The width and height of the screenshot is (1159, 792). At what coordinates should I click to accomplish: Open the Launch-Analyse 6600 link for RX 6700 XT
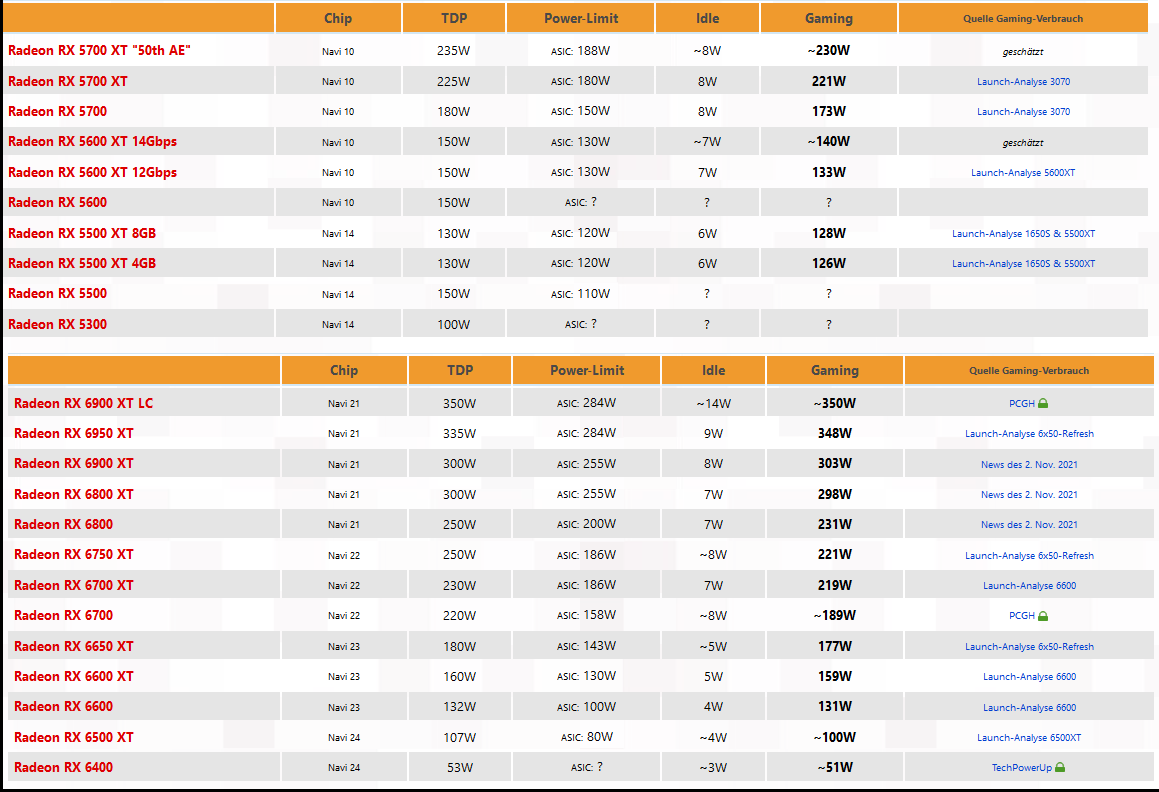pyautogui.click(x=1029, y=586)
